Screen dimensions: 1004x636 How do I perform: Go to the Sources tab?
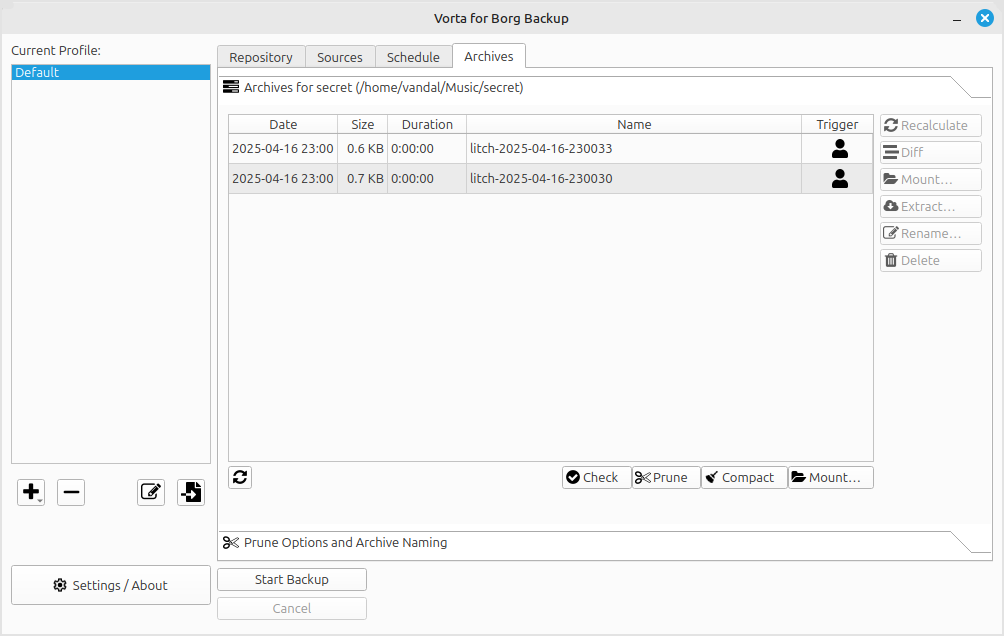tap(340, 57)
